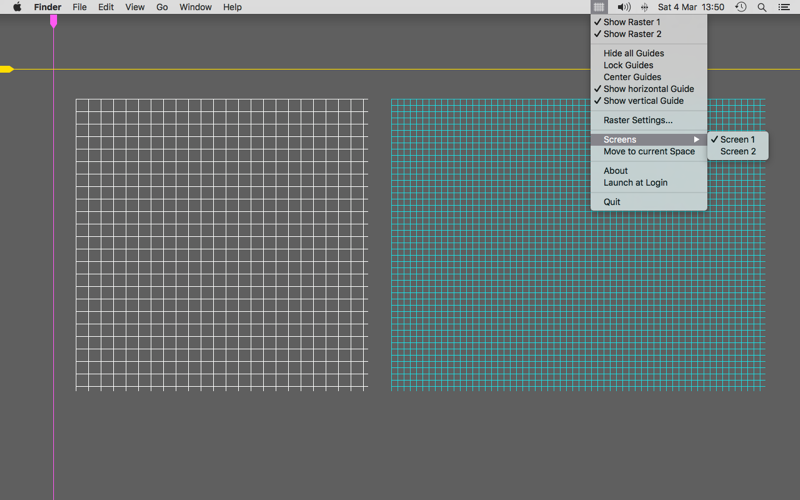This screenshot has height=500, width=800.
Task: Click the yellow horizontal guide handle
Action: click(x=7, y=69)
